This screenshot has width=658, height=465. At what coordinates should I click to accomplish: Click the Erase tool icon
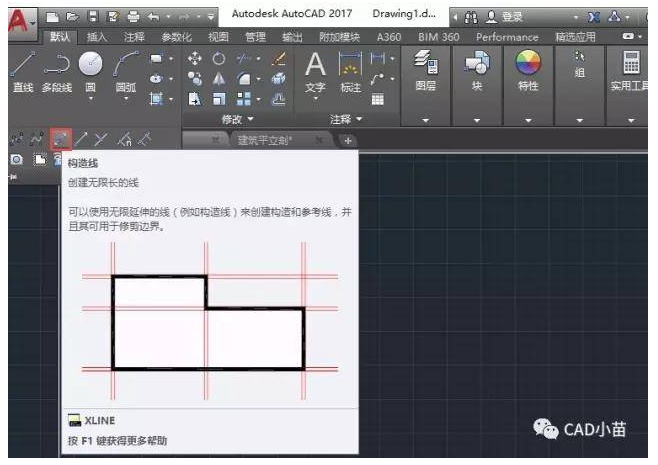(279, 58)
